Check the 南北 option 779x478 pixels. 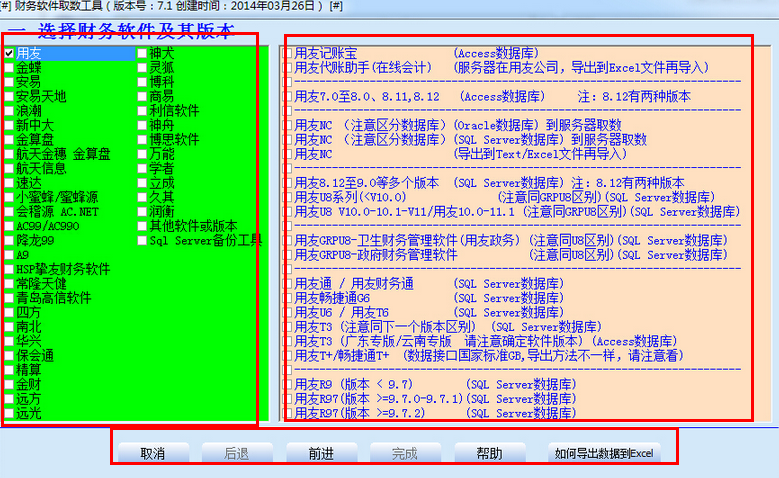(x=9, y=327)
